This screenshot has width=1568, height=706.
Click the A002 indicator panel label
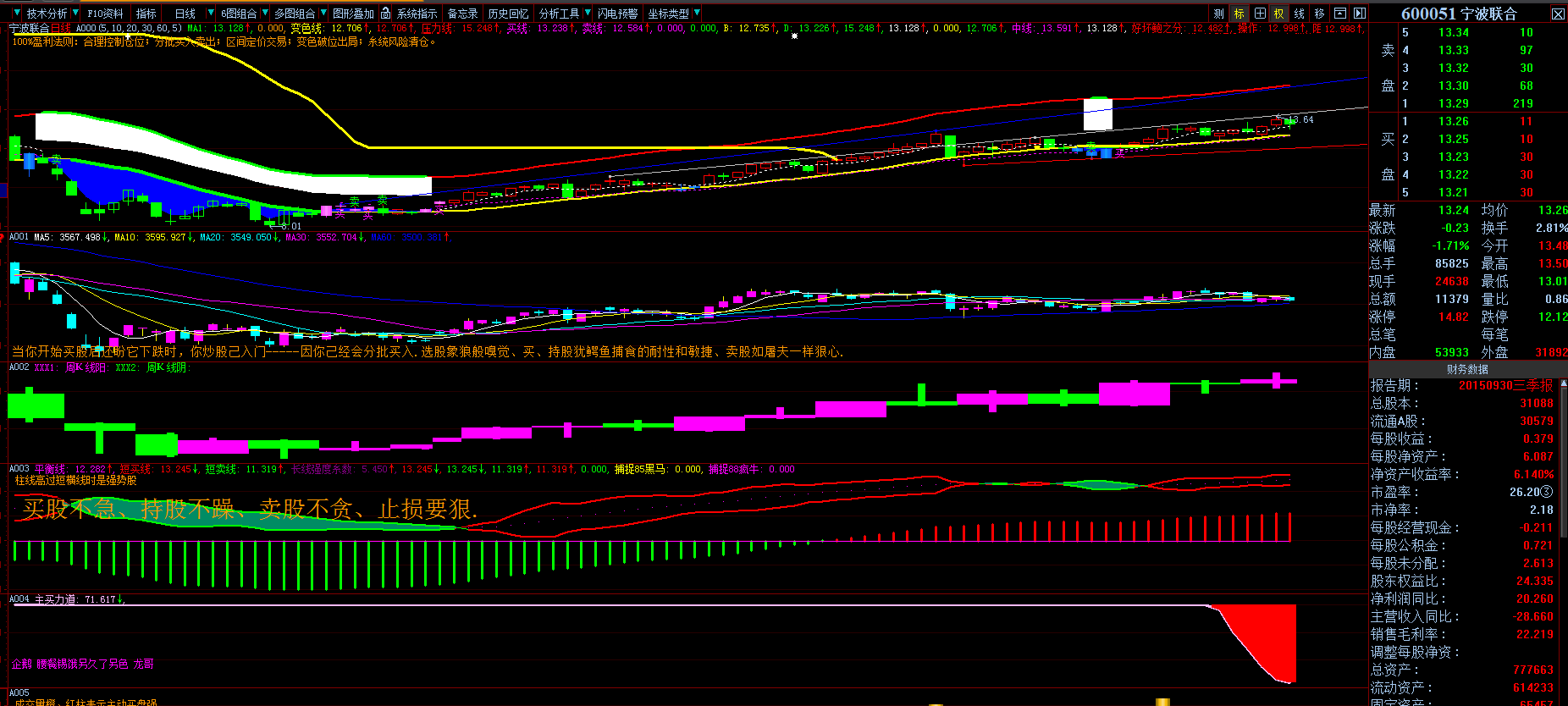click(x=19, y=367)
